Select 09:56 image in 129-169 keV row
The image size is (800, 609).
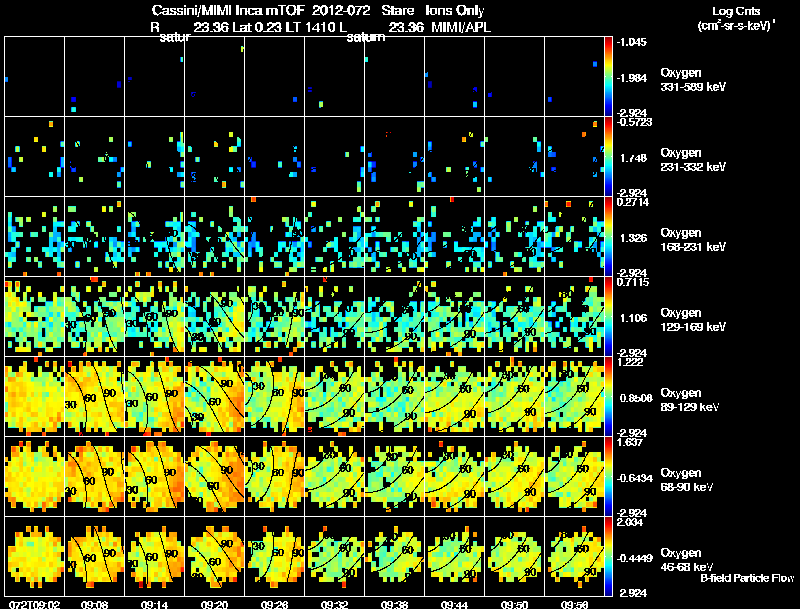pos(574,316)
